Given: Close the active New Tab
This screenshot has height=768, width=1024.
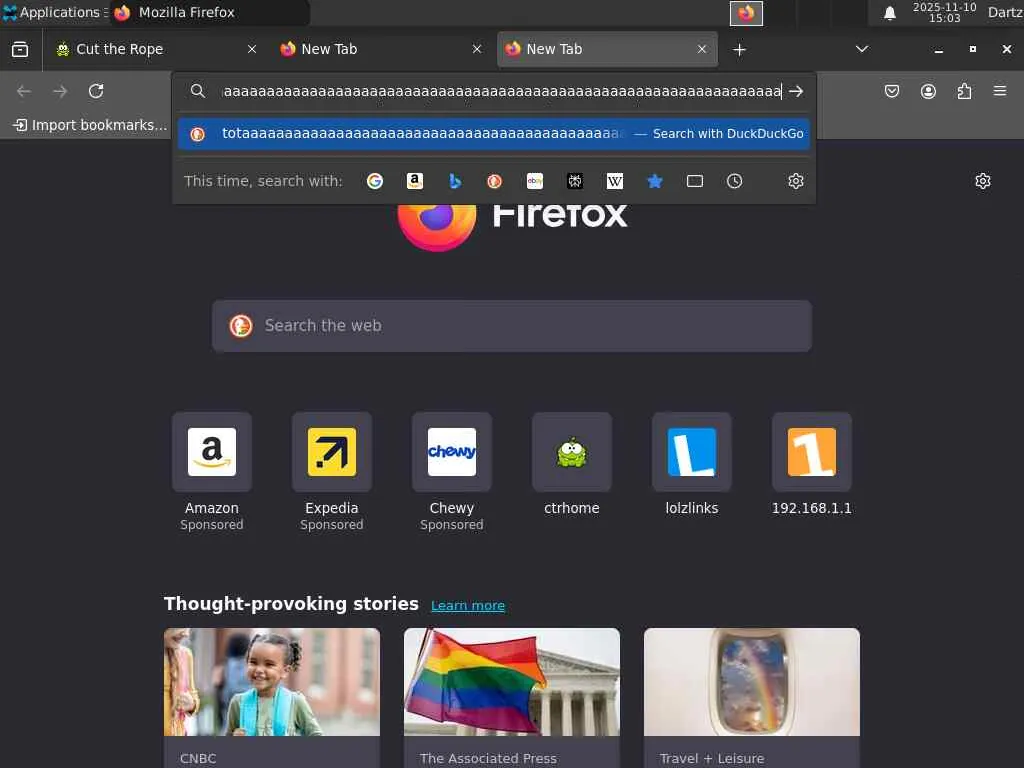Looking at the screenshot, I should [x=702, y=49].
